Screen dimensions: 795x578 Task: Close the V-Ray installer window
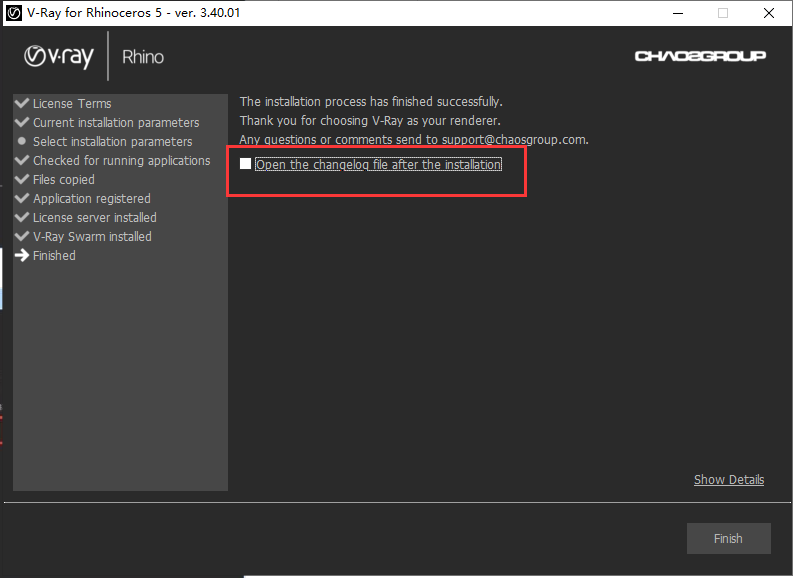[769, 13]
